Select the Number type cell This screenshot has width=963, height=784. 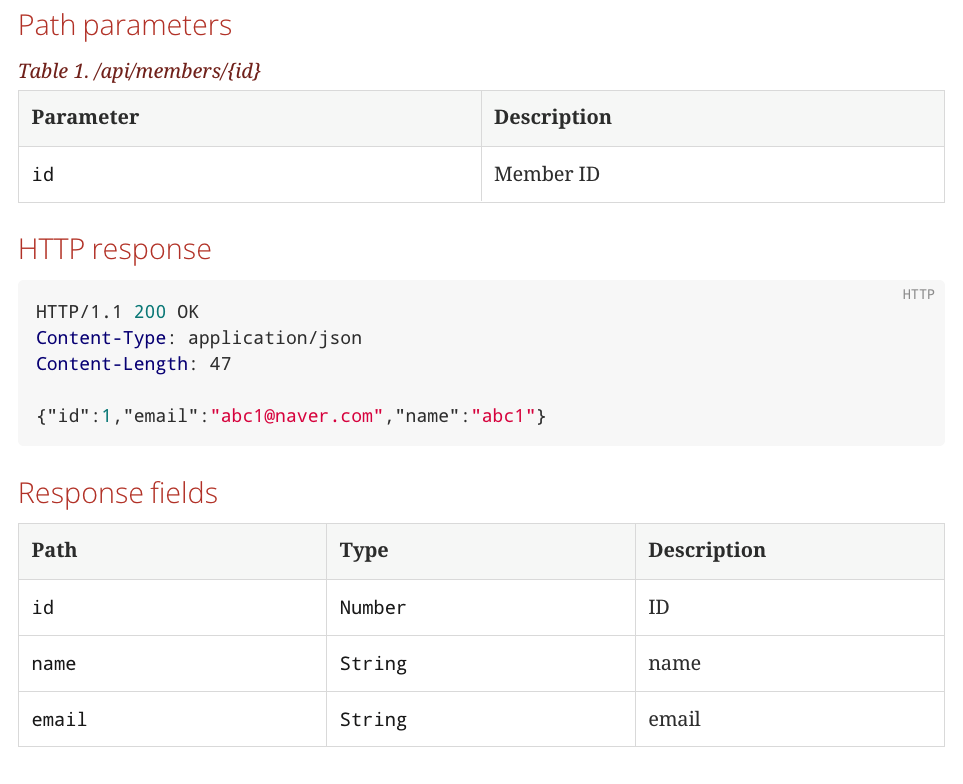481,608
